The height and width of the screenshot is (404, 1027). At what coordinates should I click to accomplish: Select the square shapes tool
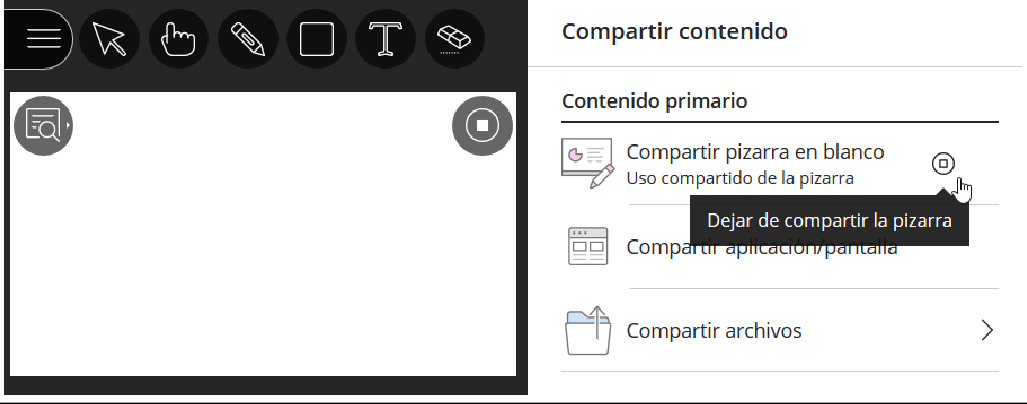point(316,40)
